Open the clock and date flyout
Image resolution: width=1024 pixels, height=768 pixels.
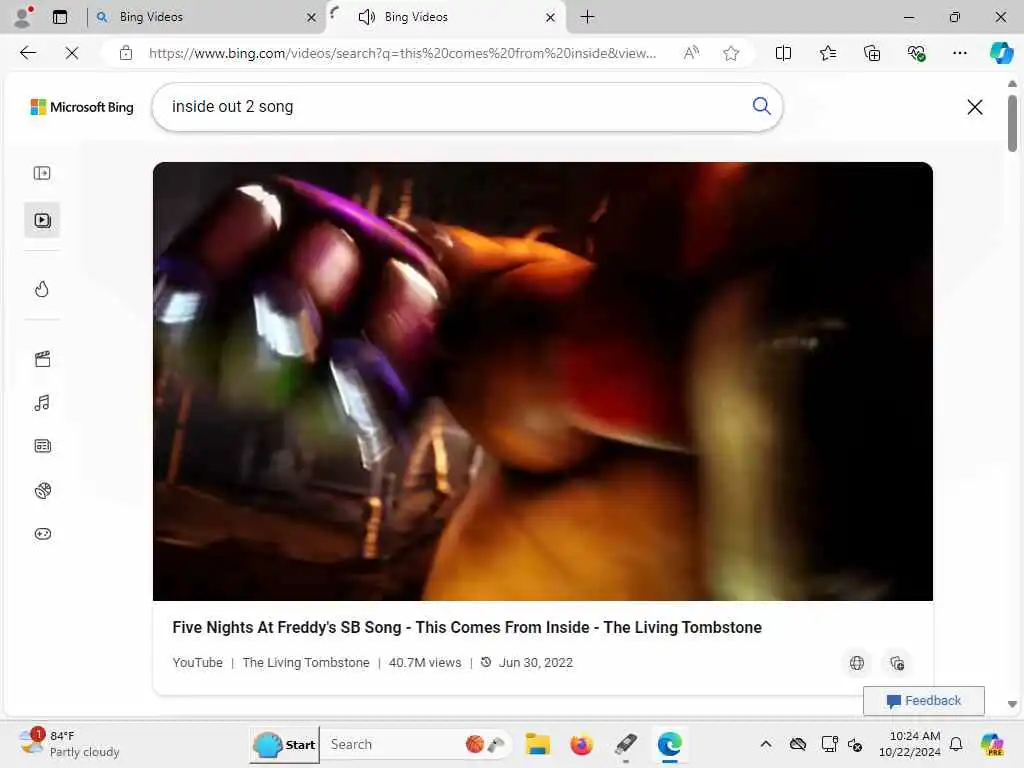click(x=909, y=744)
